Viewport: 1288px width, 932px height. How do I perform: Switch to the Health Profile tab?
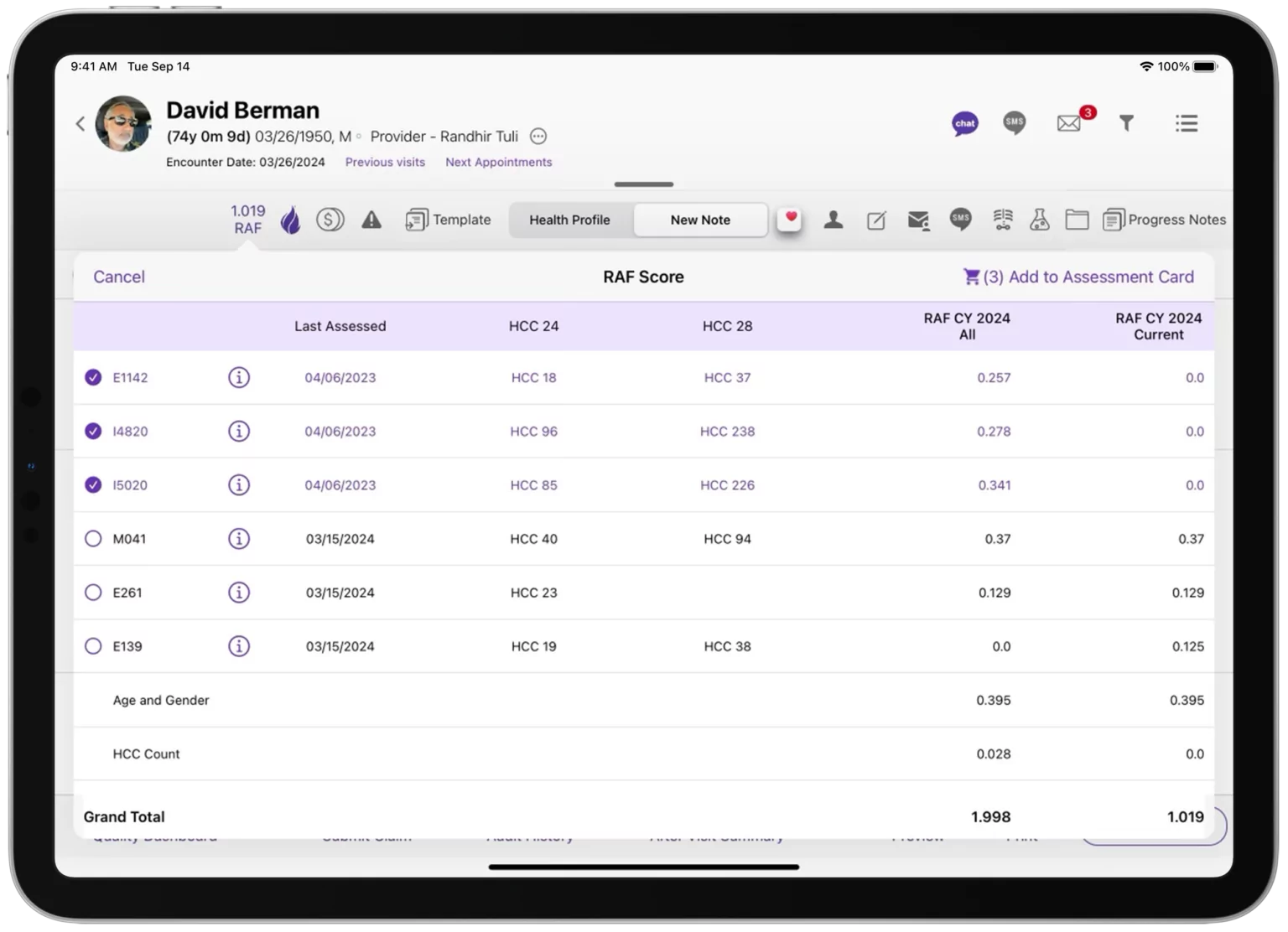[569, 220]
